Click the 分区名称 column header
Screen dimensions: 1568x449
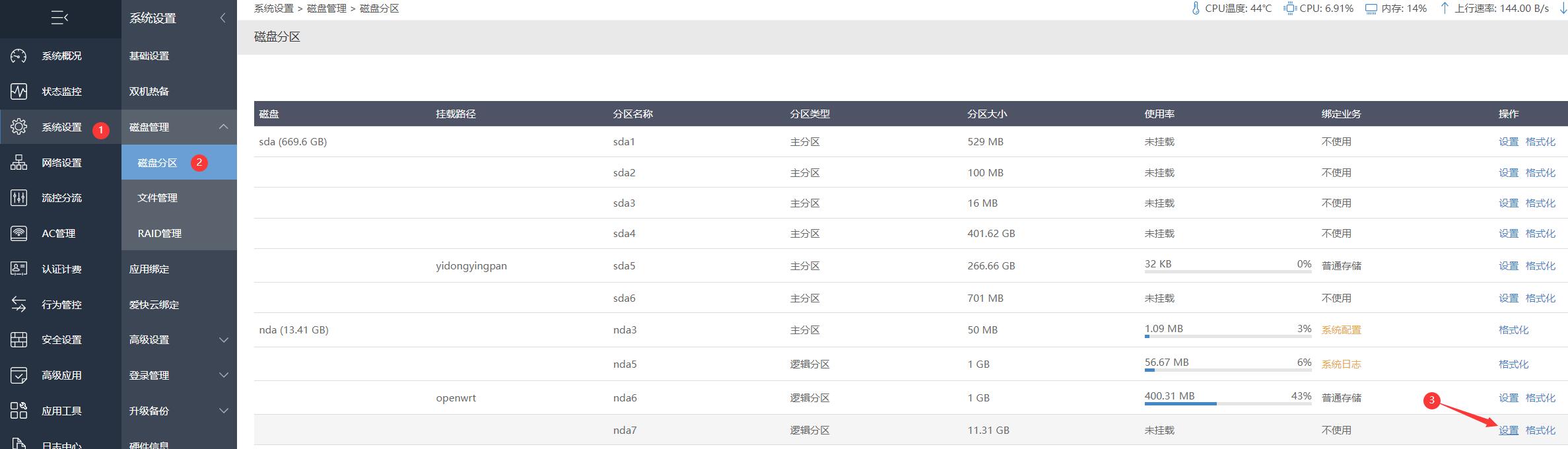click(x=633, y=114)
